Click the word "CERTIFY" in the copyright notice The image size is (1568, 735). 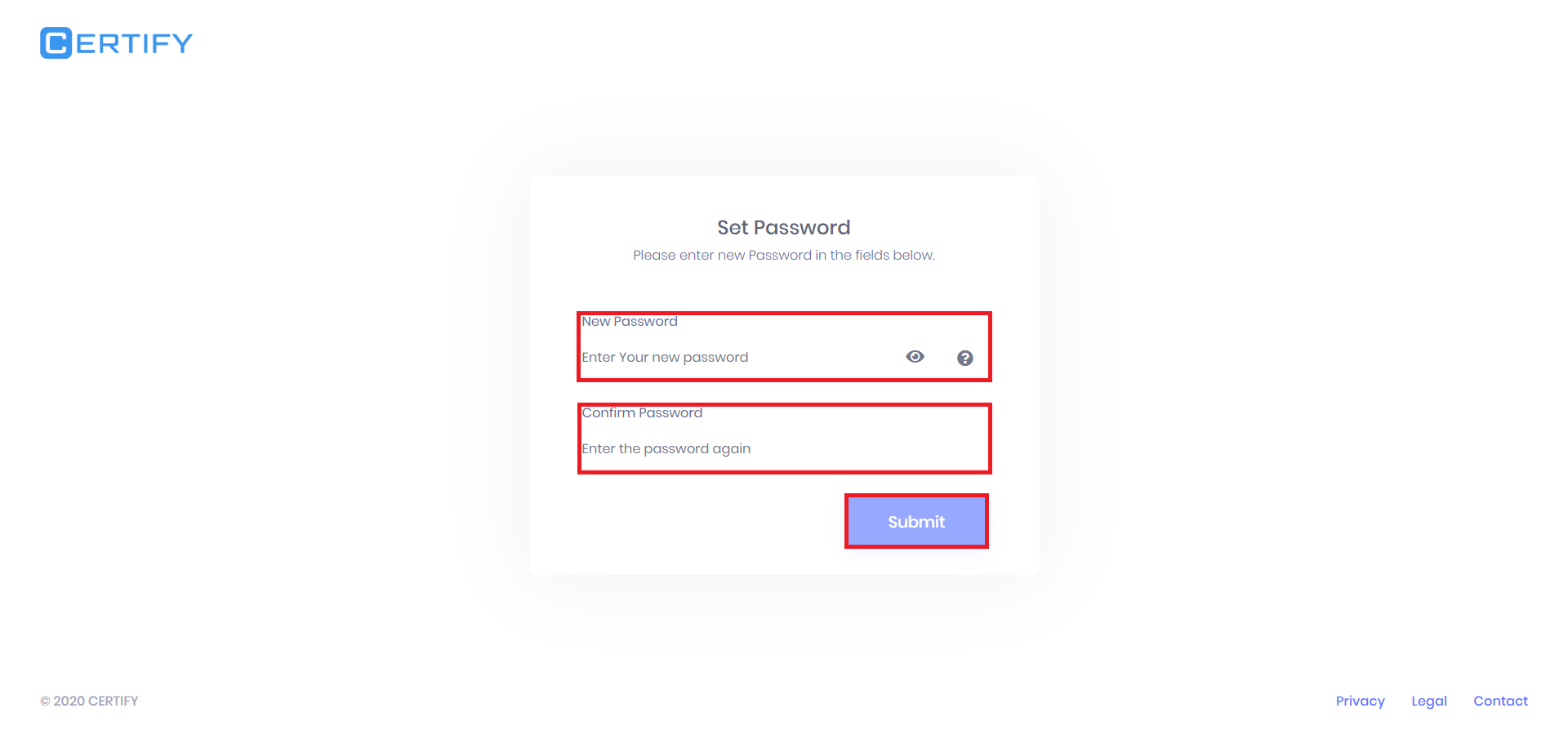113,701
